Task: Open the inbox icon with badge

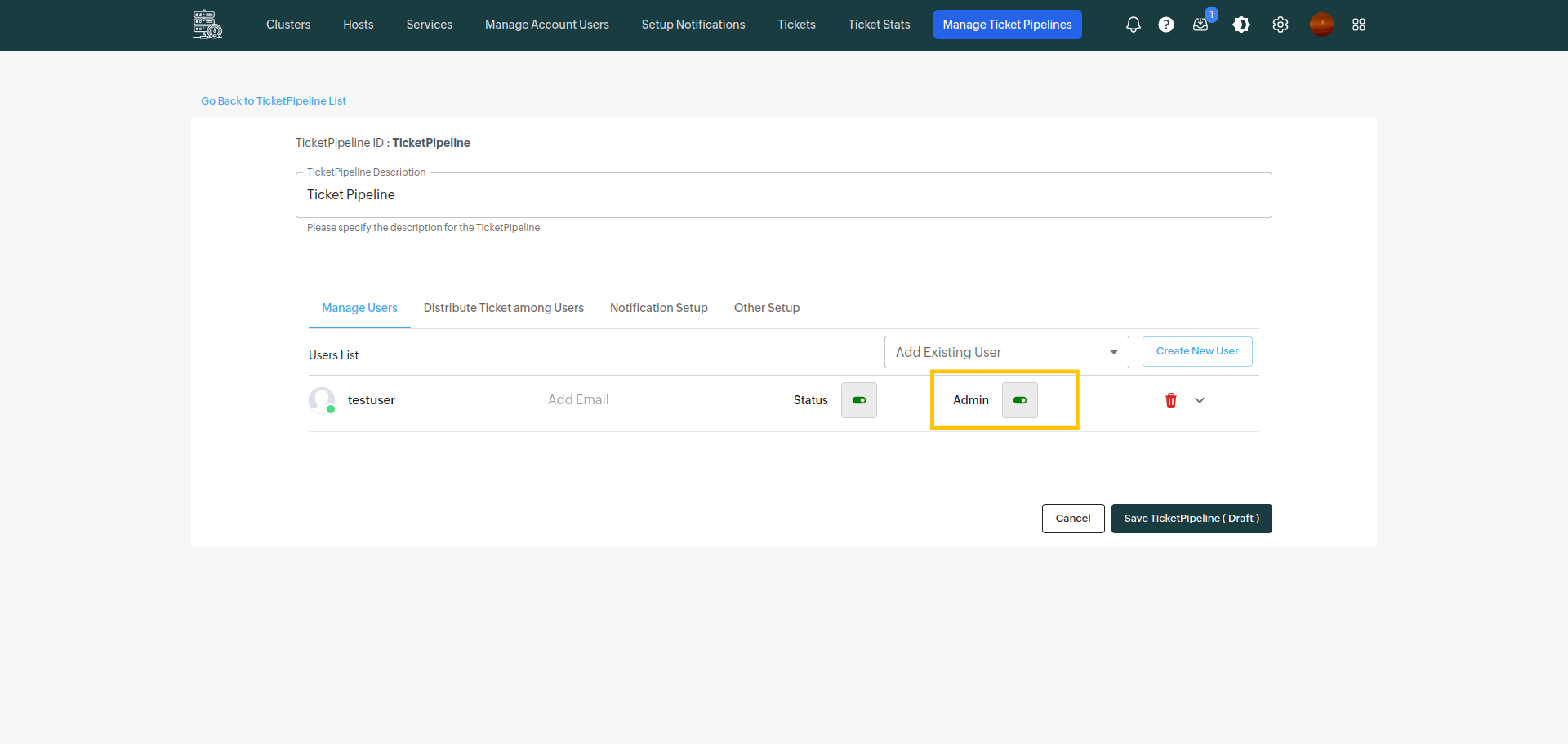Action: pos(1200,25)
